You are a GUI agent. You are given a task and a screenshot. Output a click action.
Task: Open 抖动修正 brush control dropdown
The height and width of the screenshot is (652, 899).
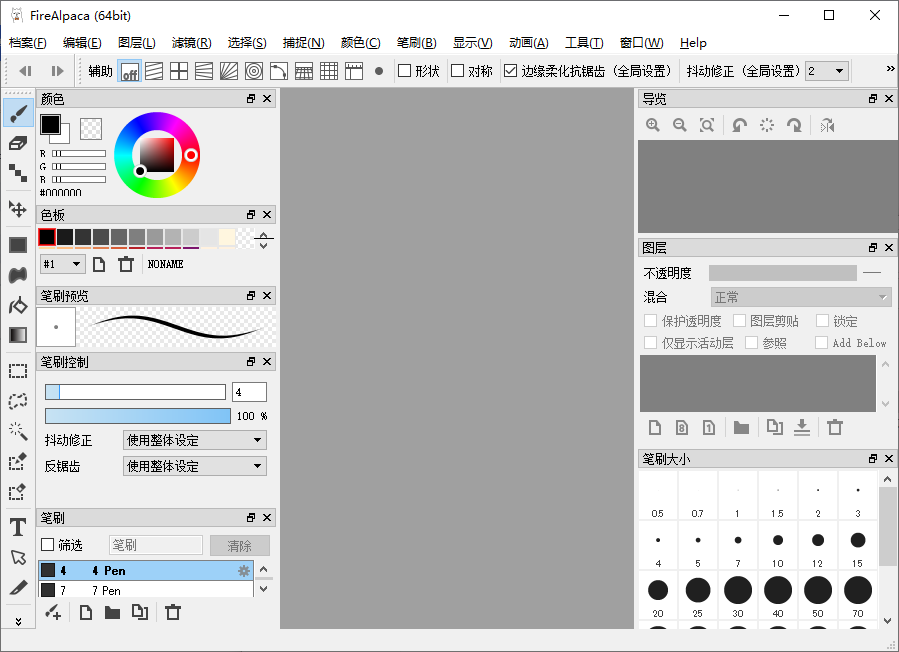click(195, 440)
